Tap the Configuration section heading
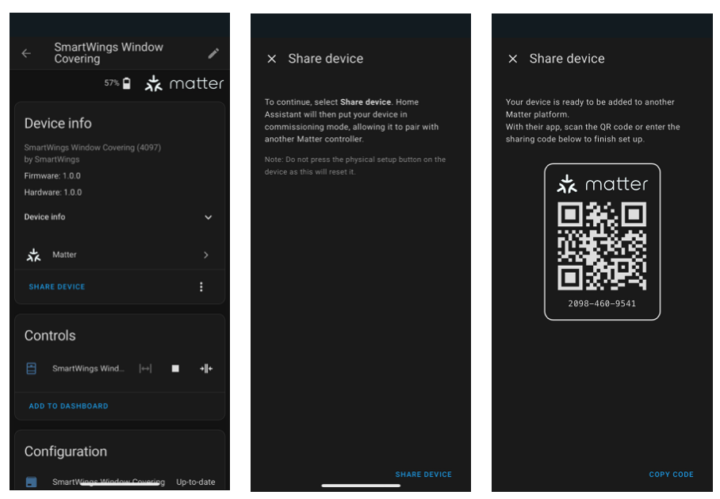The width and height of the screenshot is (720, 499). tap(66, 452)
